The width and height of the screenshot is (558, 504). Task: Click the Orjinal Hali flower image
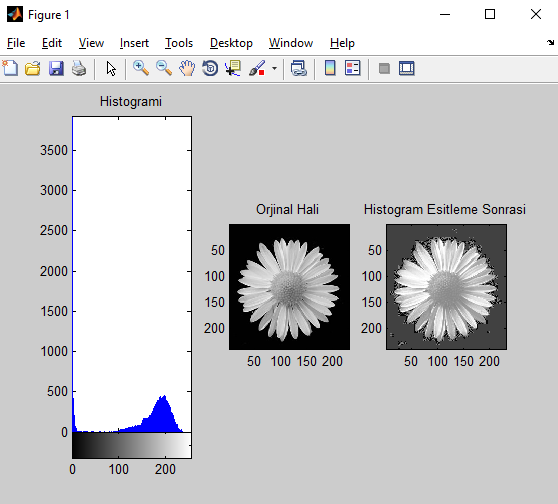[x=289, y=287]
